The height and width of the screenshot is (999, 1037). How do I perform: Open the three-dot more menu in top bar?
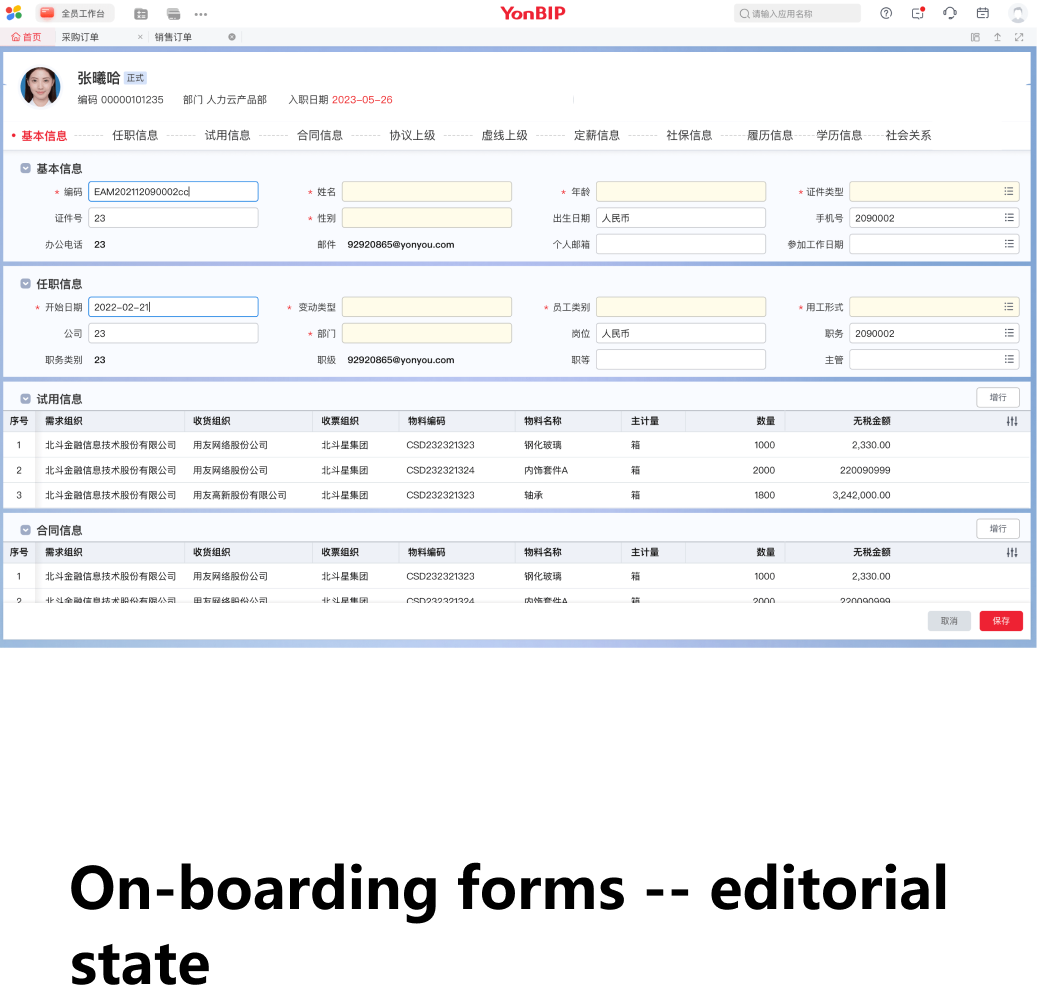tap(201, 14)
